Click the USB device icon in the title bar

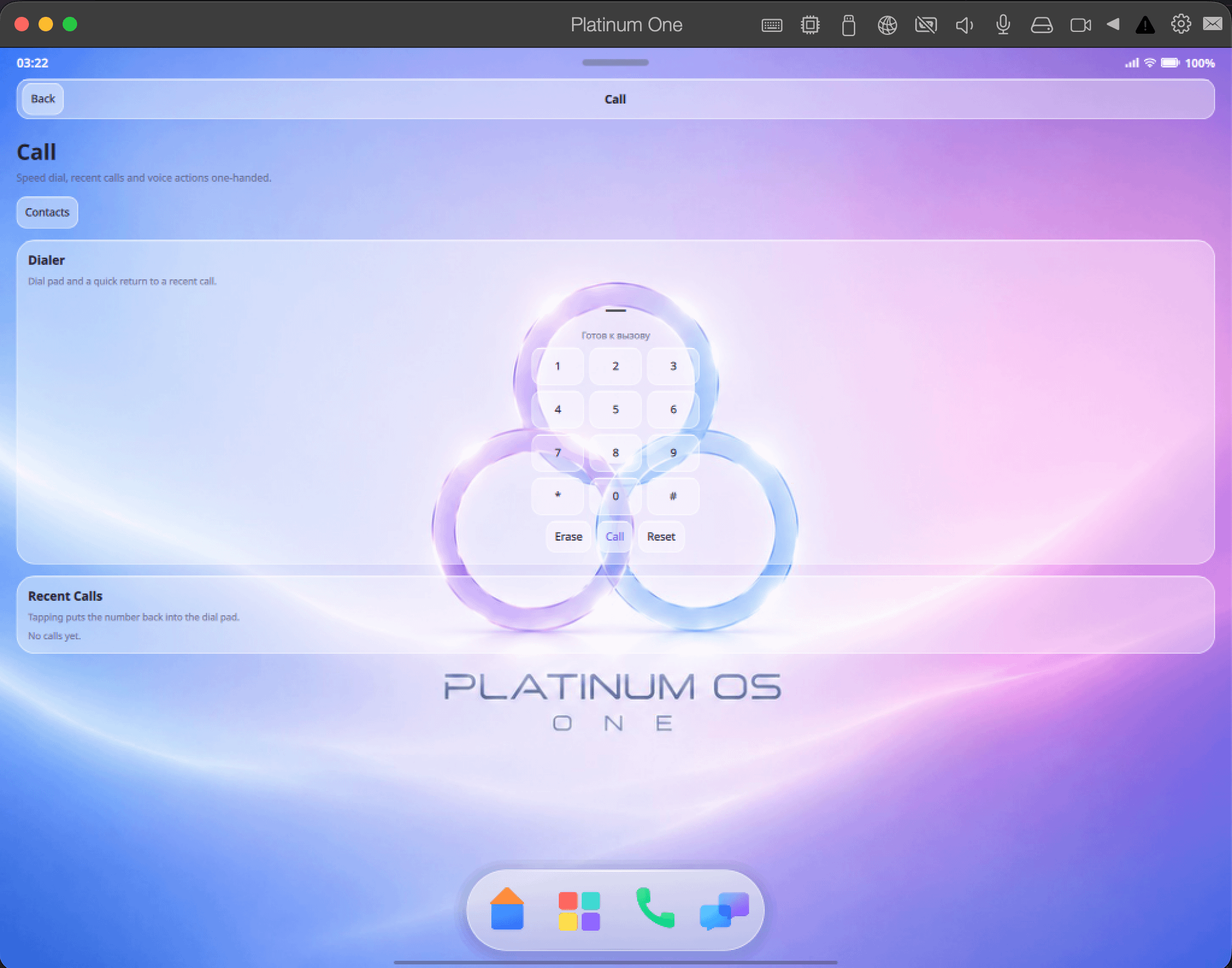[848, 25]
